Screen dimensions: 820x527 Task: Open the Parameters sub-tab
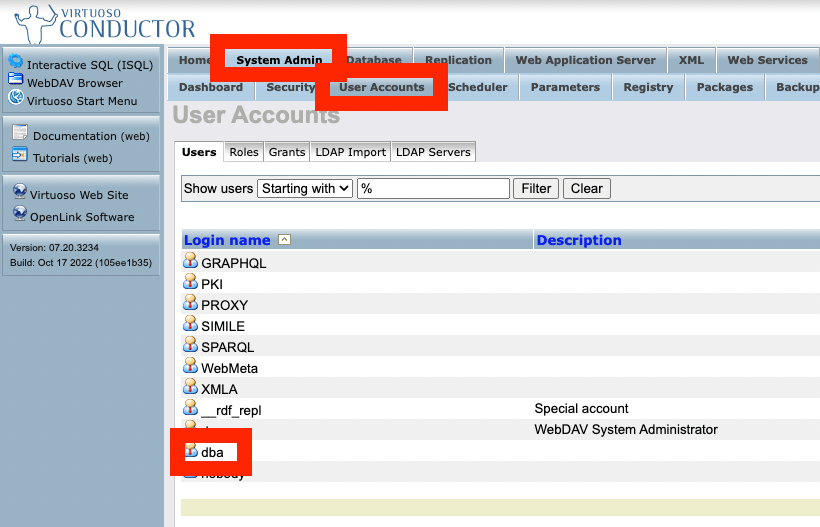565,87
